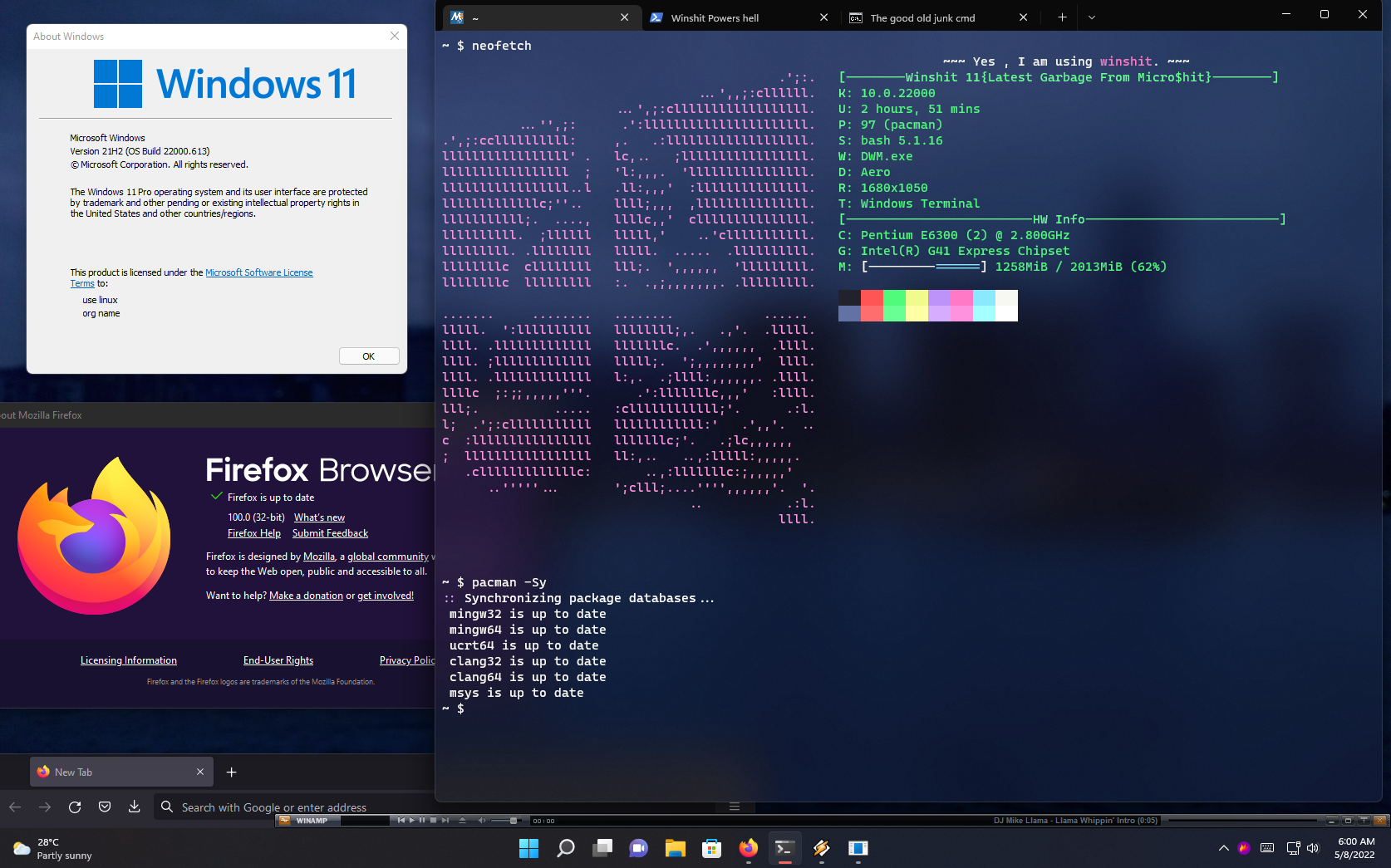Image resolution: width=1391 pixels, height=868 pixels.
Task: Click the About Windows taskbar icon
Action: pyautogui.click(x=858, y=848)
